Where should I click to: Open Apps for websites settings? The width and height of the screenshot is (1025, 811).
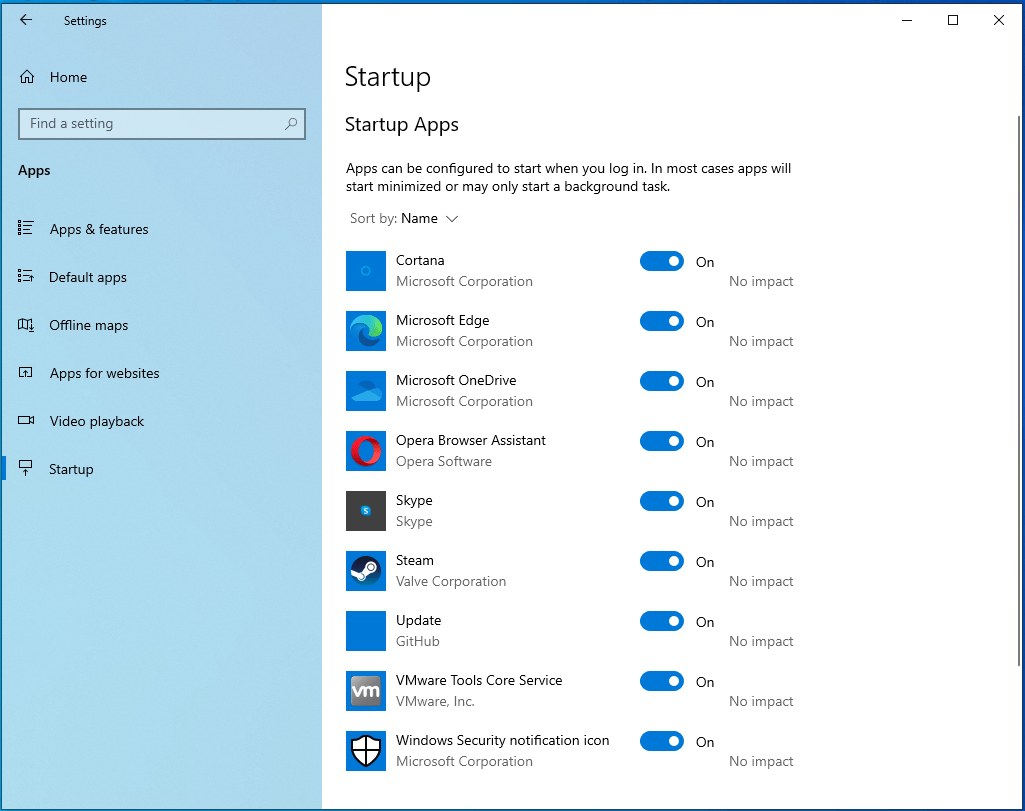104,373
